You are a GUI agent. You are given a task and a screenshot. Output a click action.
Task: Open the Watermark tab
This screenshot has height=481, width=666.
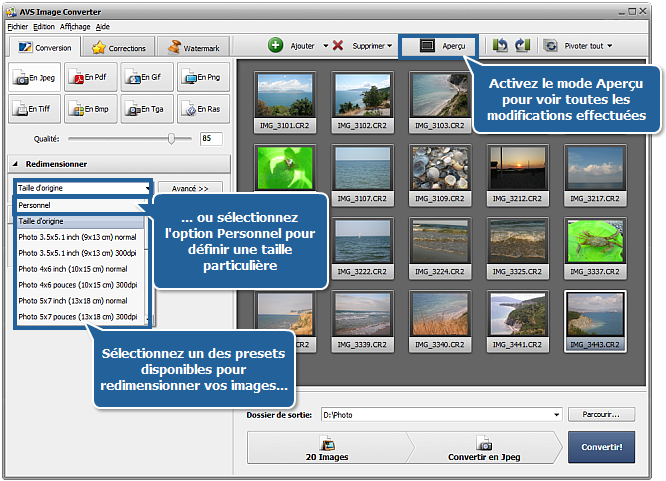[x=194, y=47]
